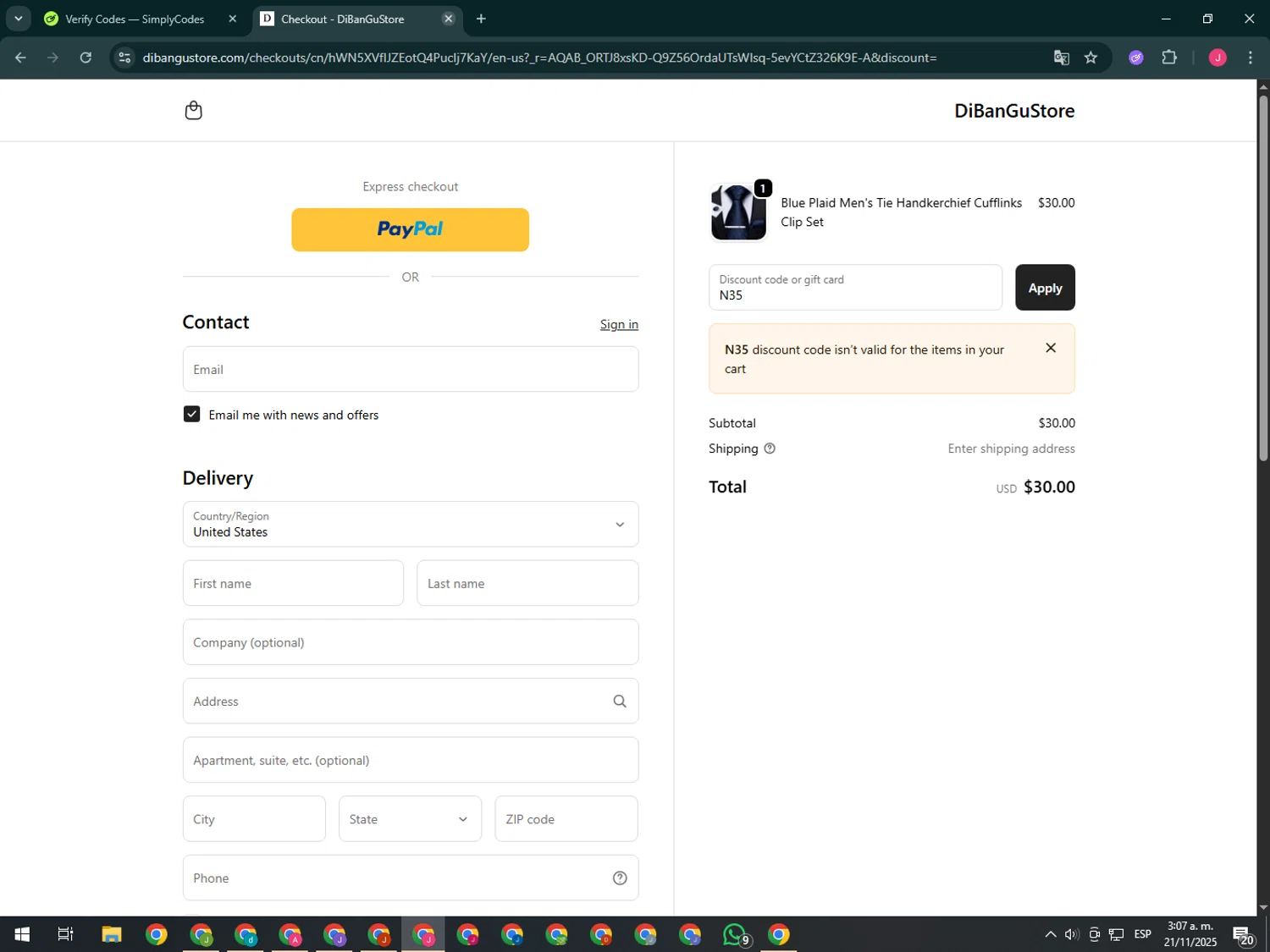Image resolution: width=1270 pixels, height=952 pixels.
Task: Dismiss the N35 discount error message
Action: 1051,348
